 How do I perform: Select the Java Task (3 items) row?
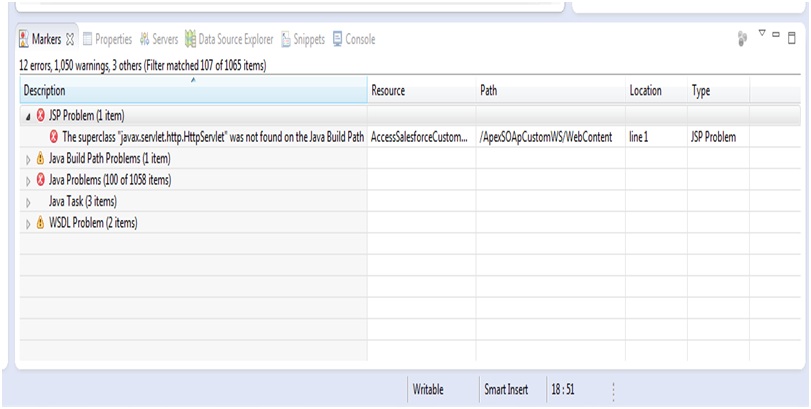coord(410,201)
